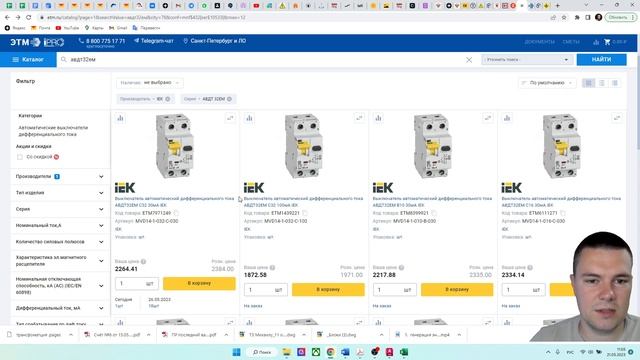Open Chrome from the taskbar

331,352
